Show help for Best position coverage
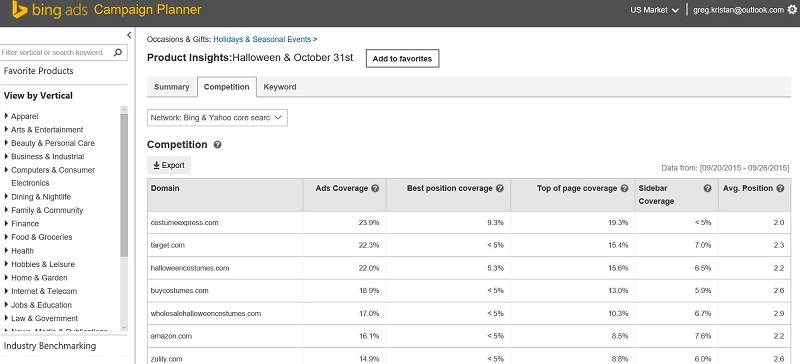Image resolution: width=800 pixels, height=364 pixels. tap(499, 188)
